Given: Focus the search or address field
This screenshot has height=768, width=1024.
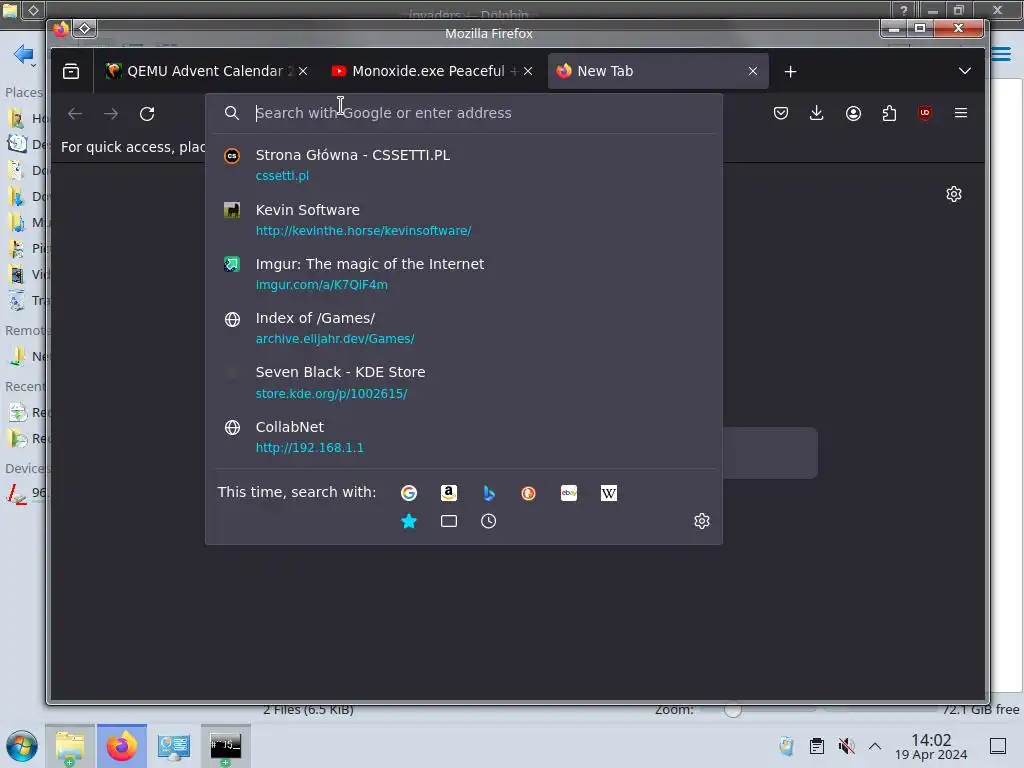Looking at the screenshot, I should [x=464, y=113].
